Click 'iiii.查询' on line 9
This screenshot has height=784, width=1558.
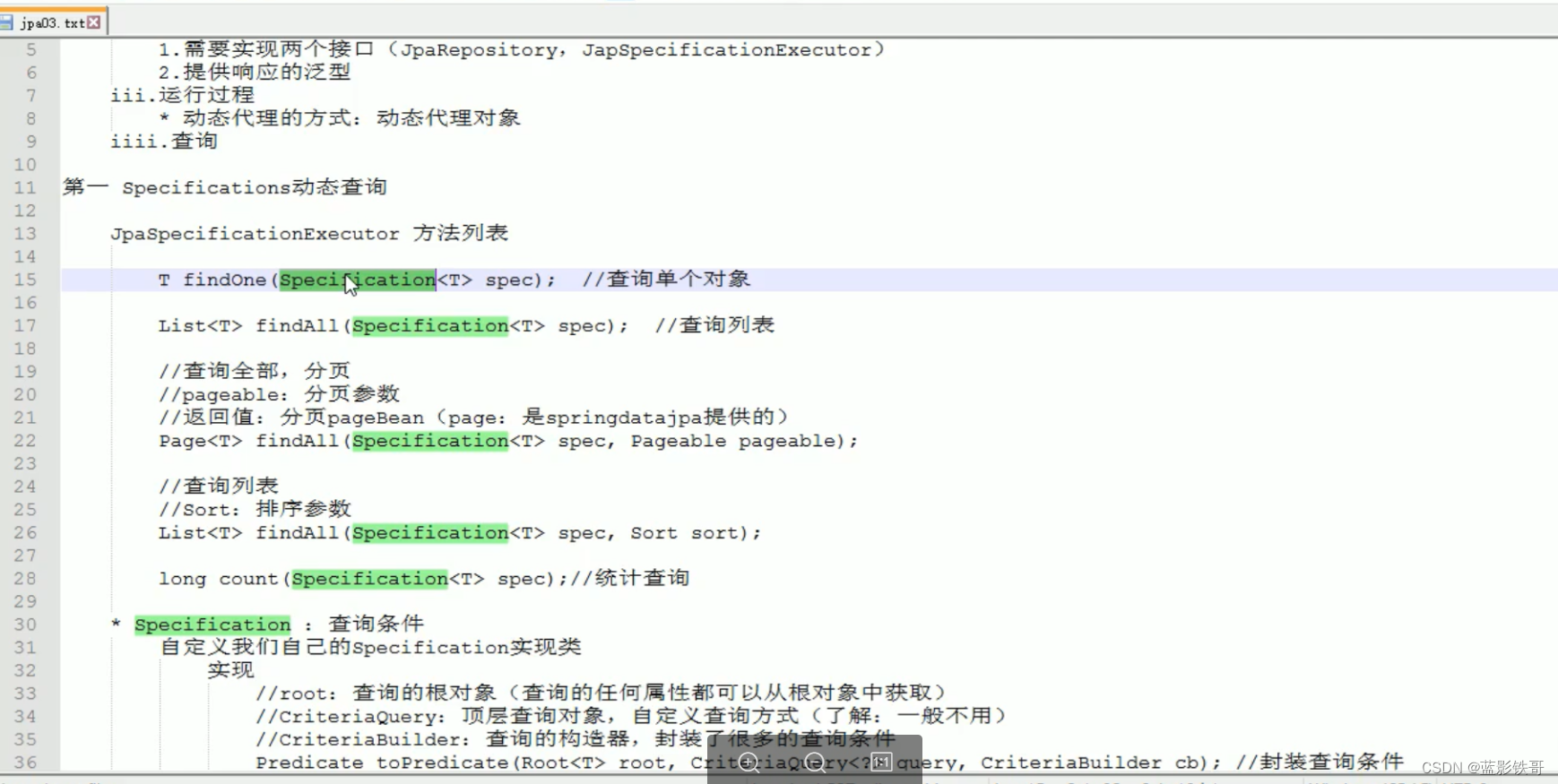[164, 141]
